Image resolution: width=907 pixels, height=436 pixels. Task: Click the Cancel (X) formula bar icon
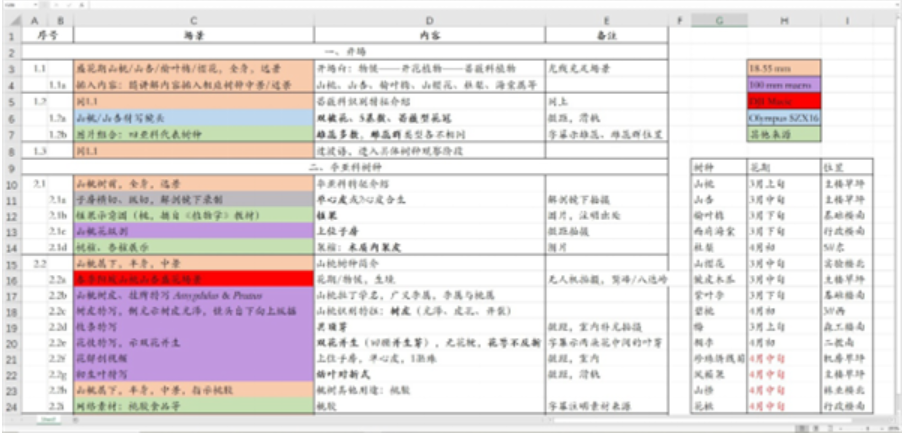click(x=57, y=5)
